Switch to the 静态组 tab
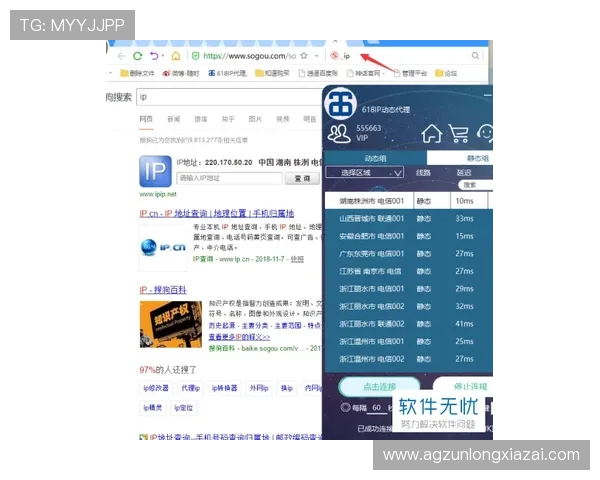Image resolution: width=600 pixels, height=480 pixels. 460,158
